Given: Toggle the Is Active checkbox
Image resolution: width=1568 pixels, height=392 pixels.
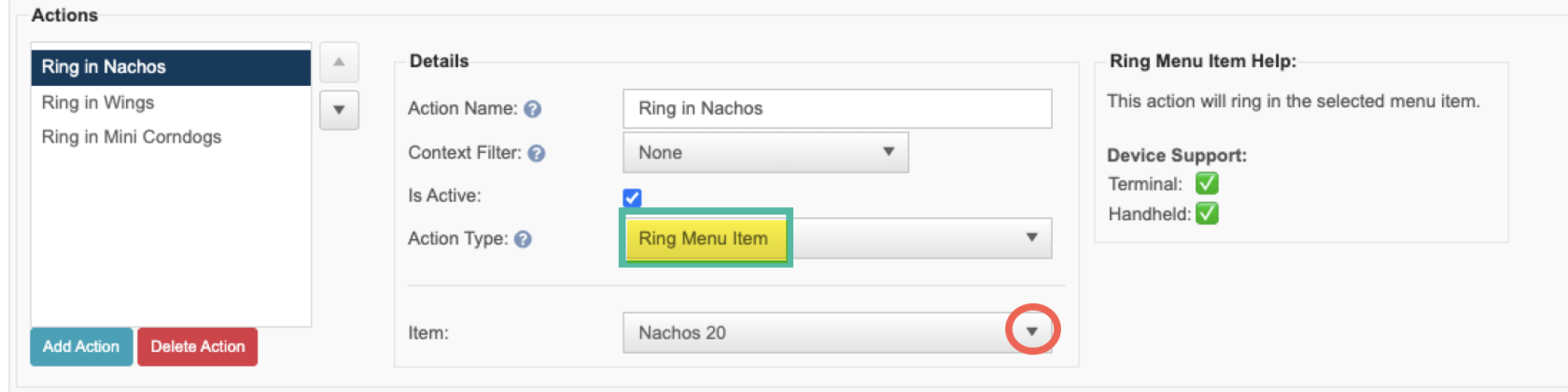Looking at the screenshot, I should point(632,197).
